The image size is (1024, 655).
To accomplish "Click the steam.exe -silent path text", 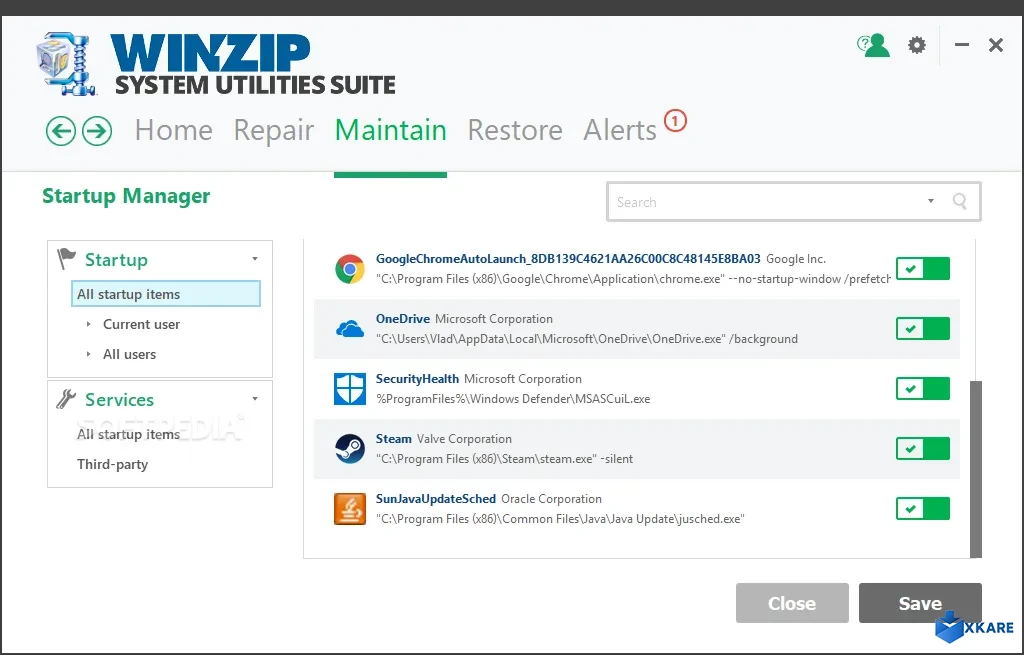I will [x=504, y=459].
